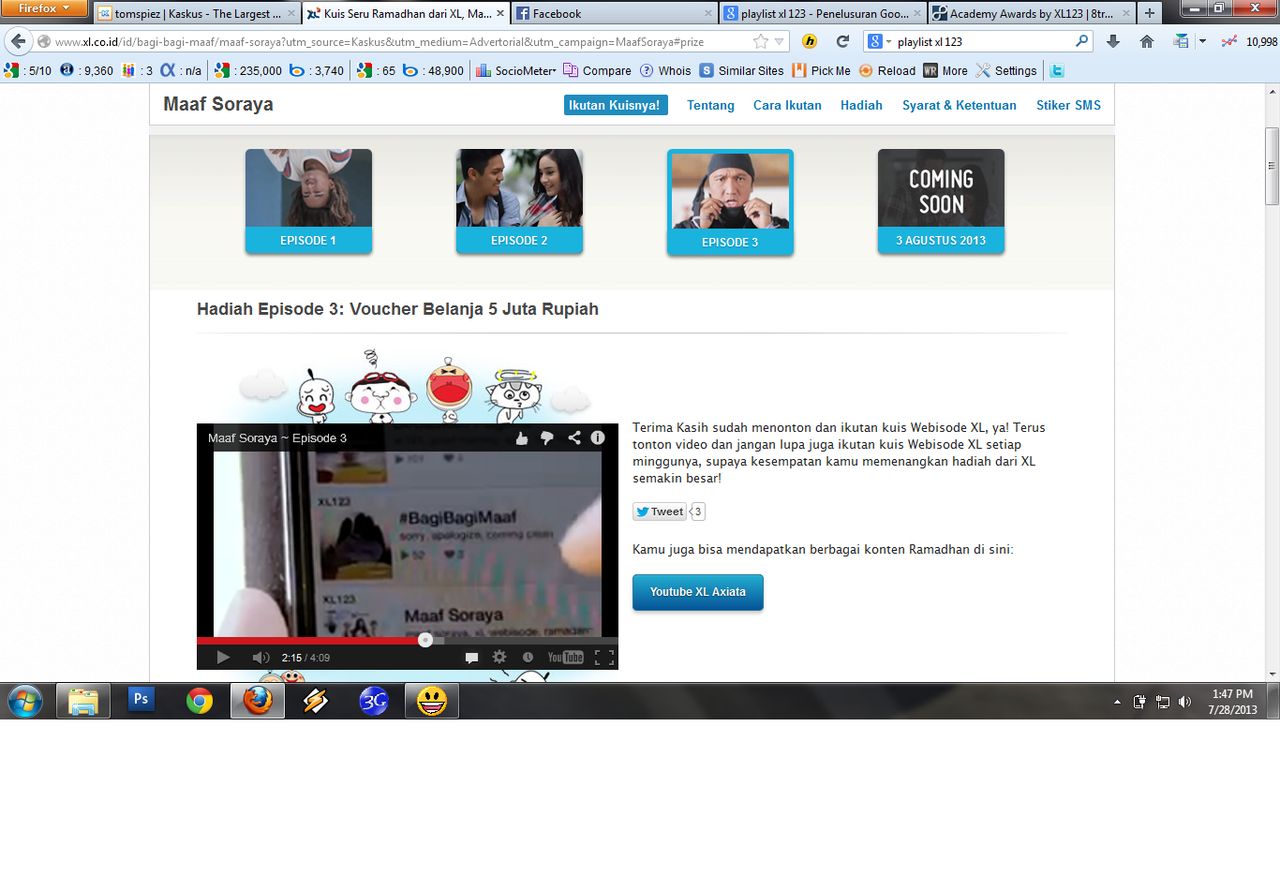Switch to the Facebook tab

coord(614,14)
